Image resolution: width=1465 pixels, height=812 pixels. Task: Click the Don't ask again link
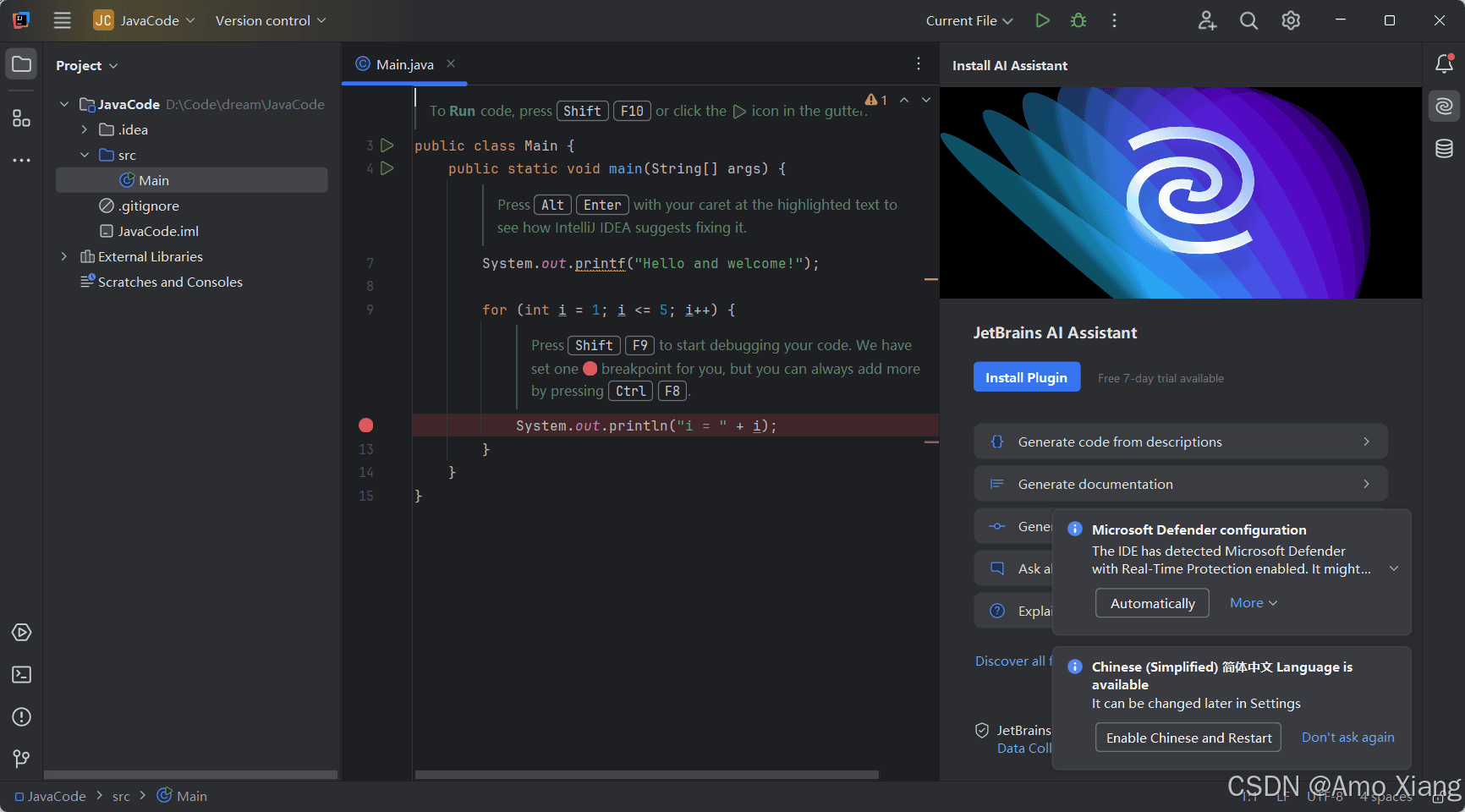point(1347,738)
